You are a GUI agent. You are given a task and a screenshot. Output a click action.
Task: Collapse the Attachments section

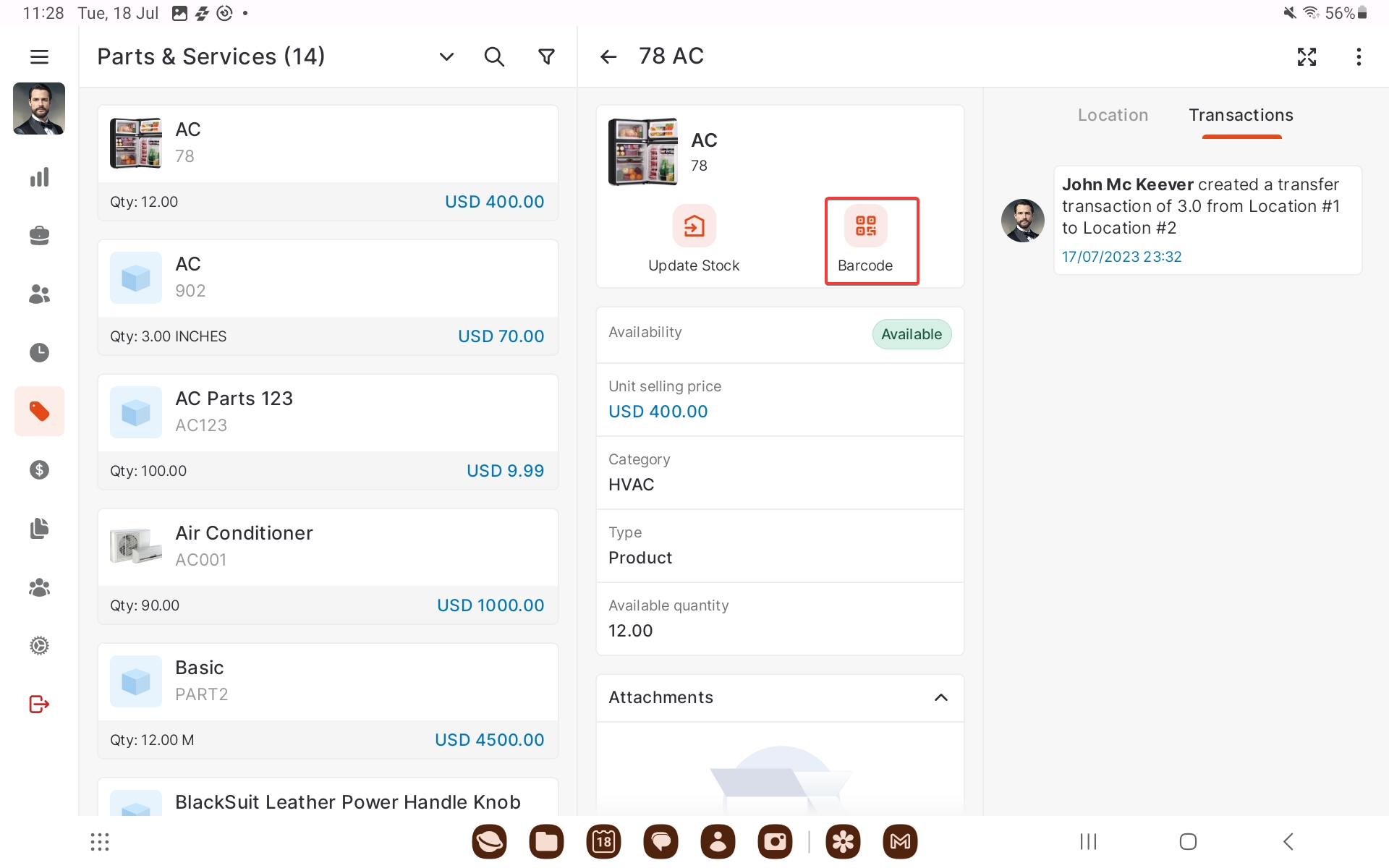940,697
